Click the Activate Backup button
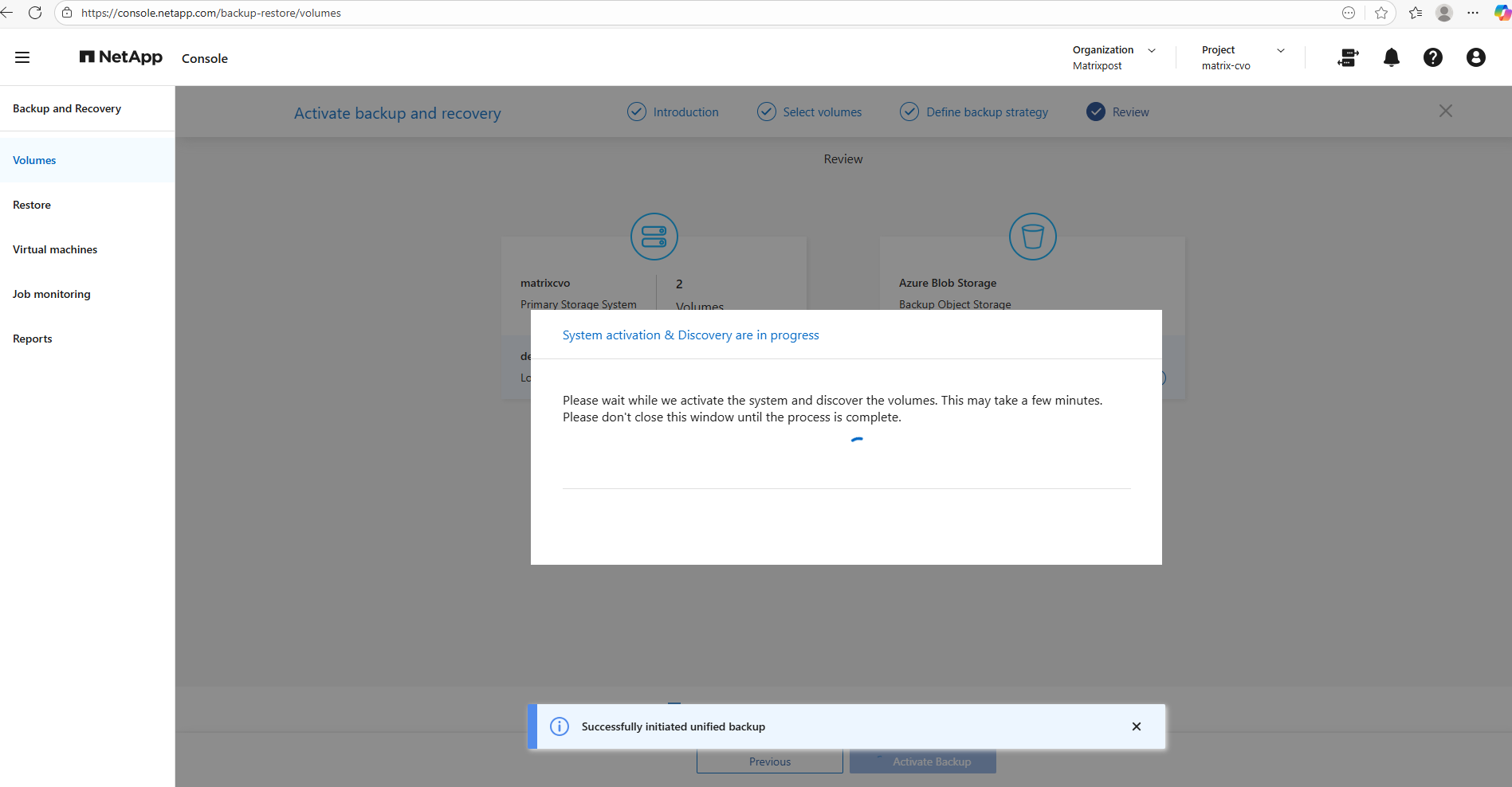 pyautogui.click(x=923, y=762)
